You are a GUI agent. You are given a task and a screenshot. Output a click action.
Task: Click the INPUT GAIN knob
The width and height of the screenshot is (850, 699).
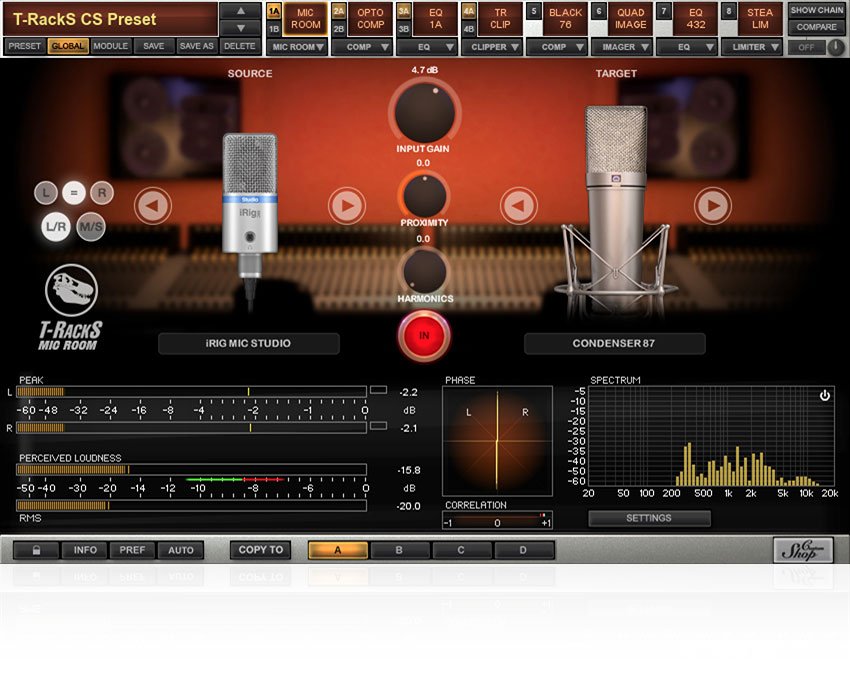424,112
